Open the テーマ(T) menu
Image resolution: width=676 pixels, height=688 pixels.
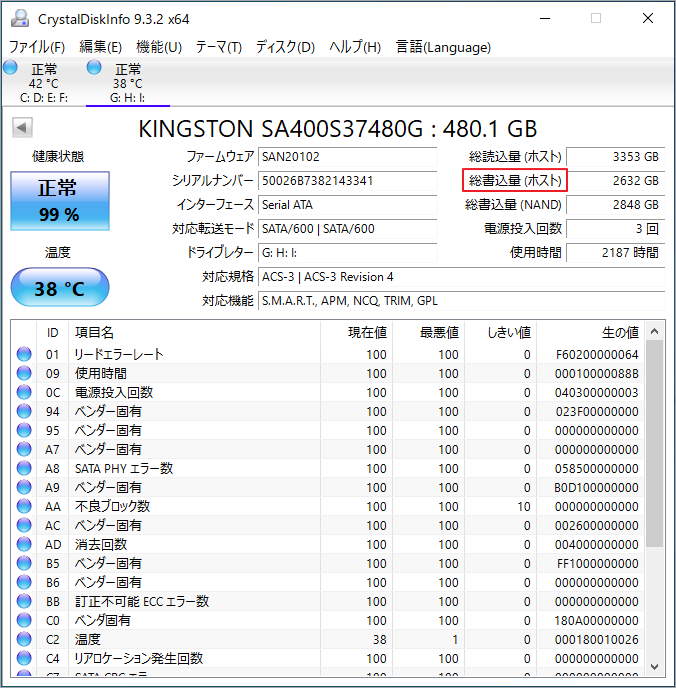219,47
